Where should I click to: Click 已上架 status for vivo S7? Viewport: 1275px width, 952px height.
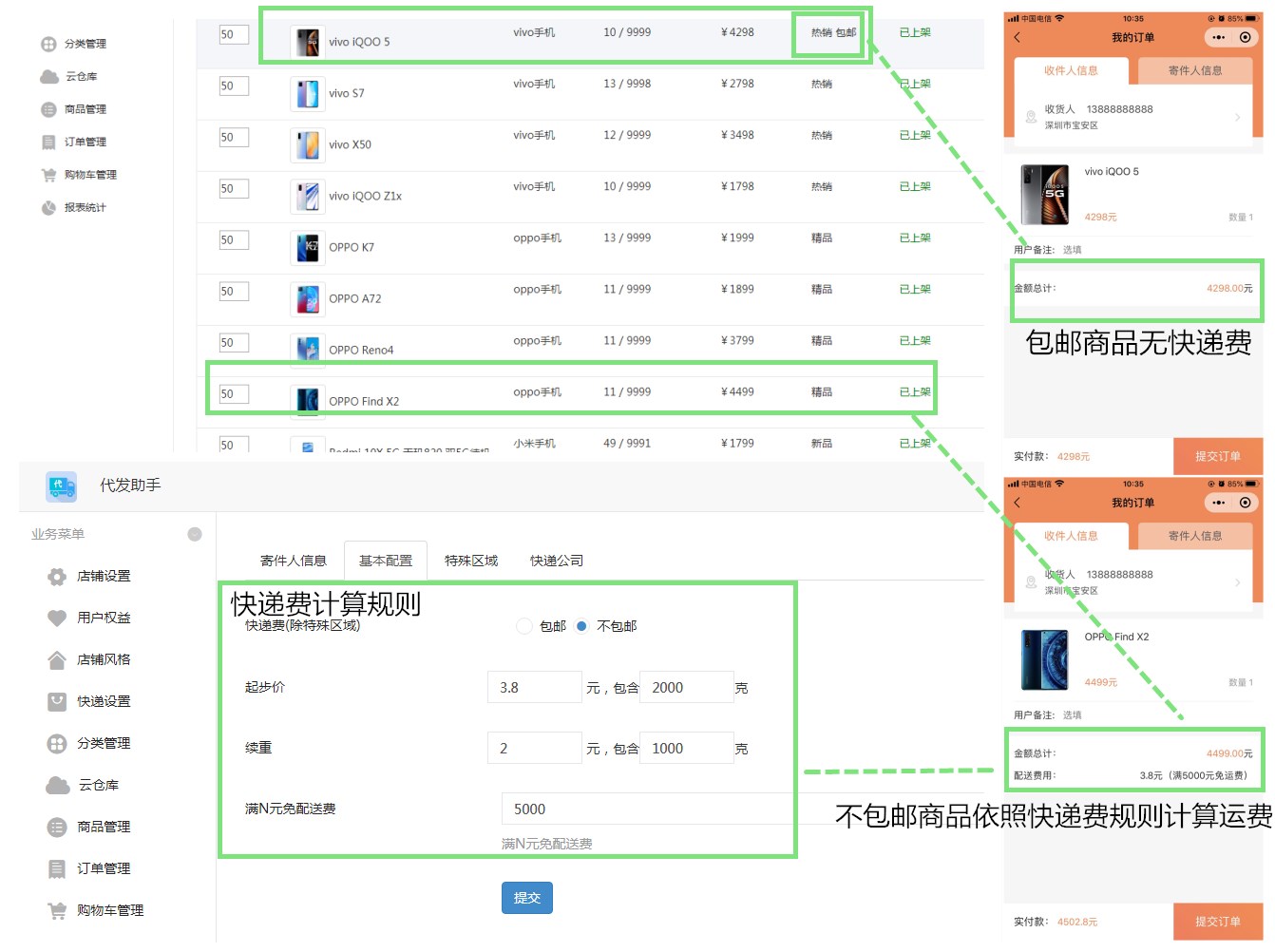(x=915, y=85)
